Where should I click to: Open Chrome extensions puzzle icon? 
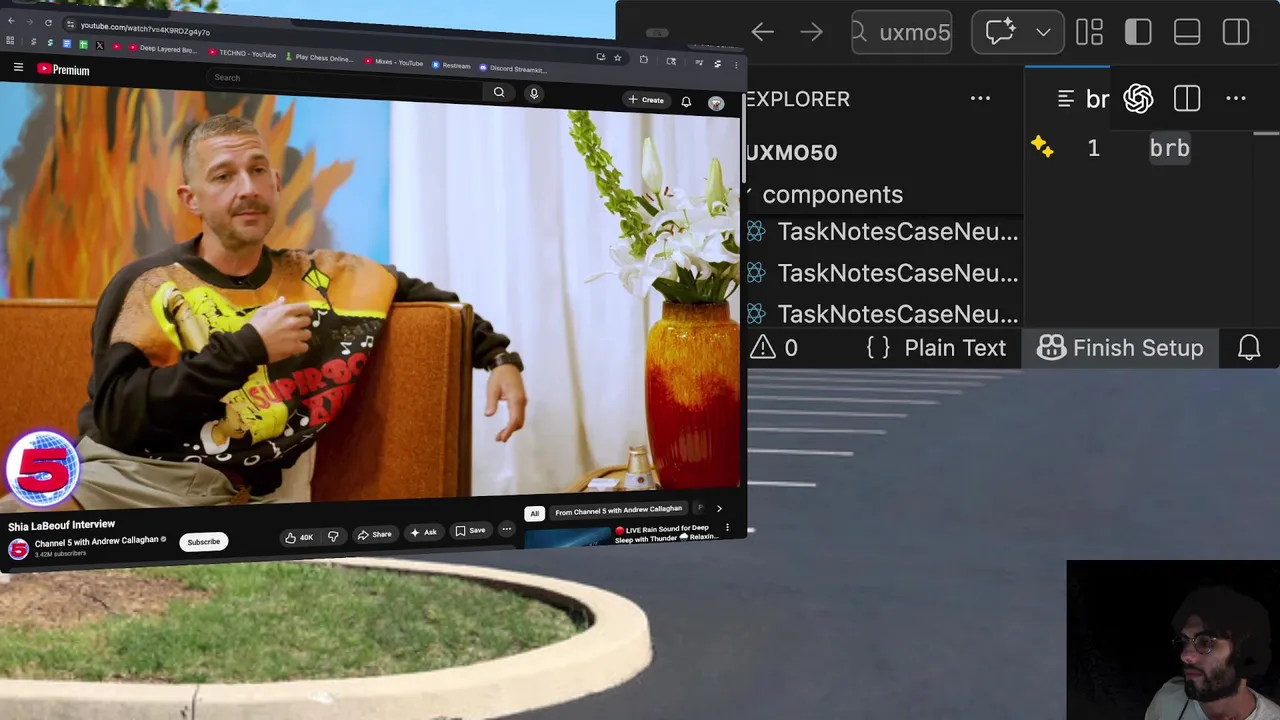tap(644, 60)
